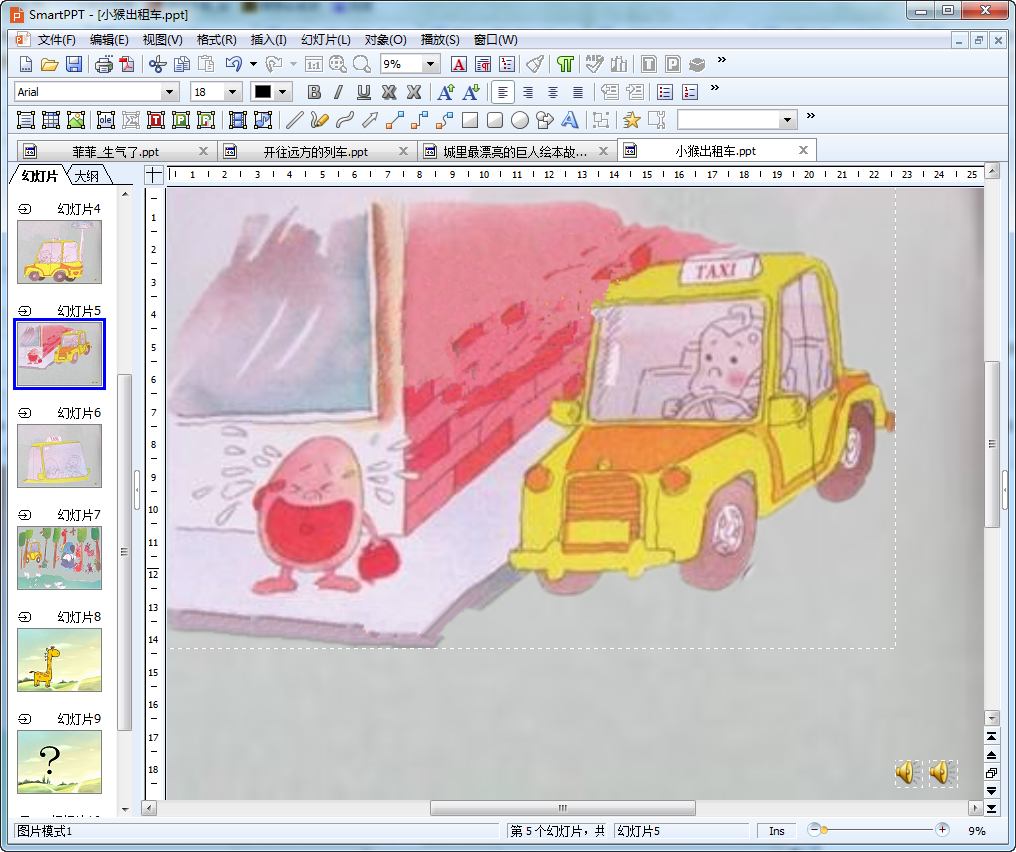Click the yellow star animation icon
The width and height of the screenshot is (1016, 852).
coord(631,120)
